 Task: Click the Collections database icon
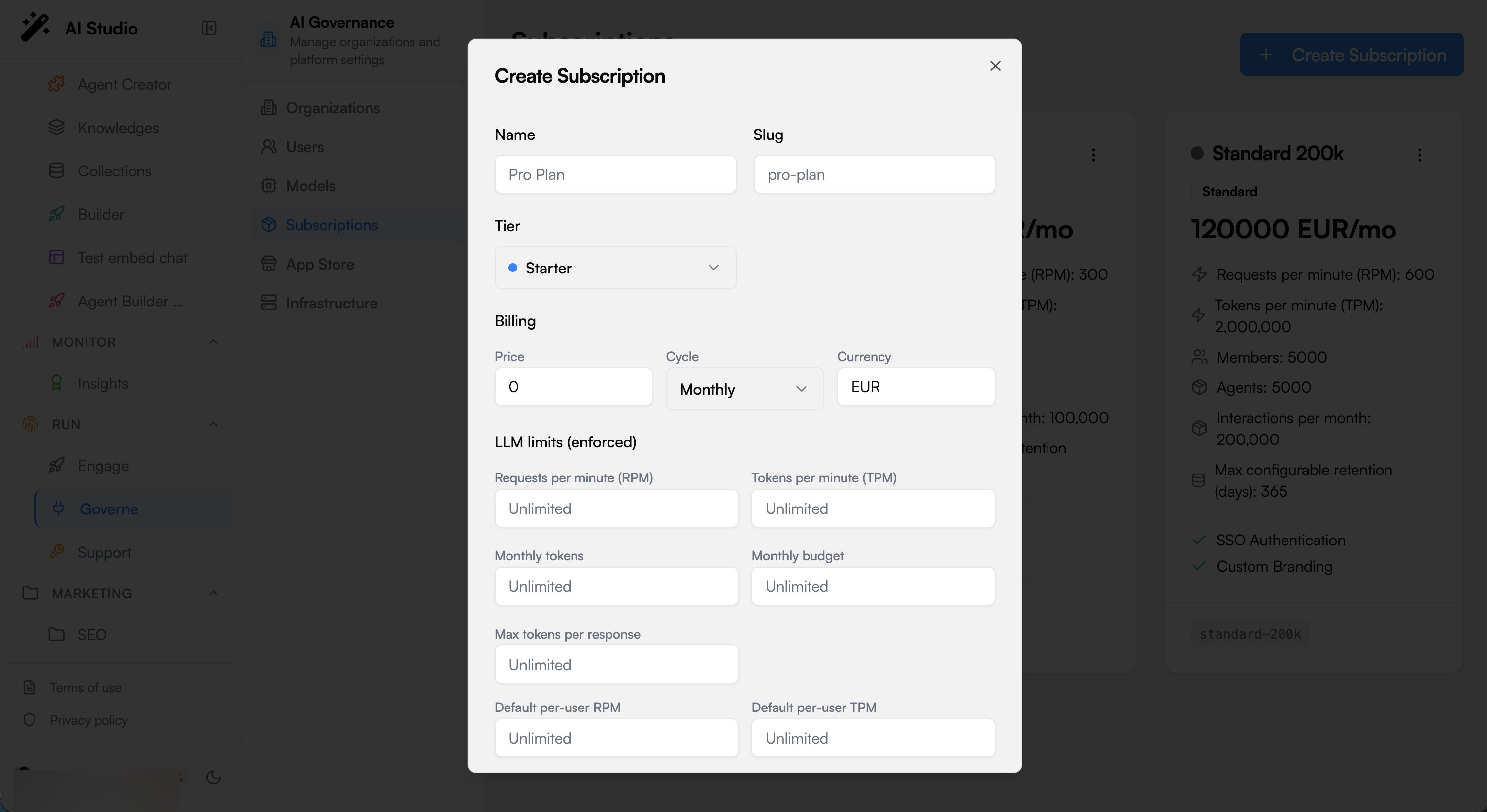57,171
